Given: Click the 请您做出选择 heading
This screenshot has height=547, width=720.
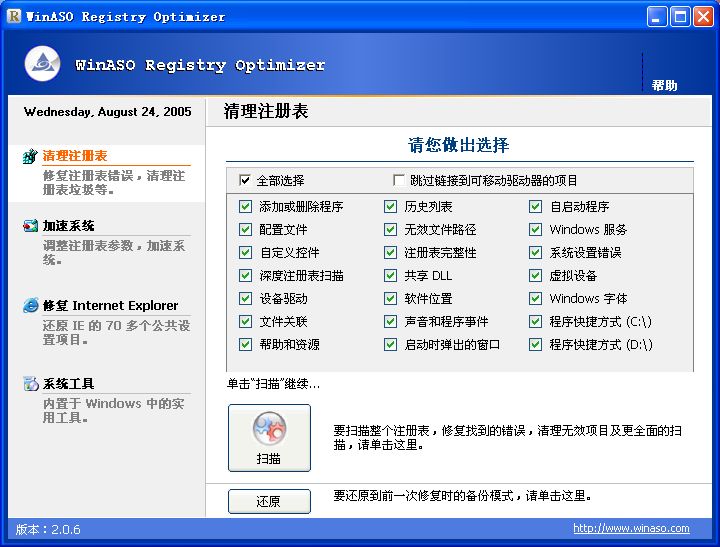Looking at the screenshot, I should [458, 145].
